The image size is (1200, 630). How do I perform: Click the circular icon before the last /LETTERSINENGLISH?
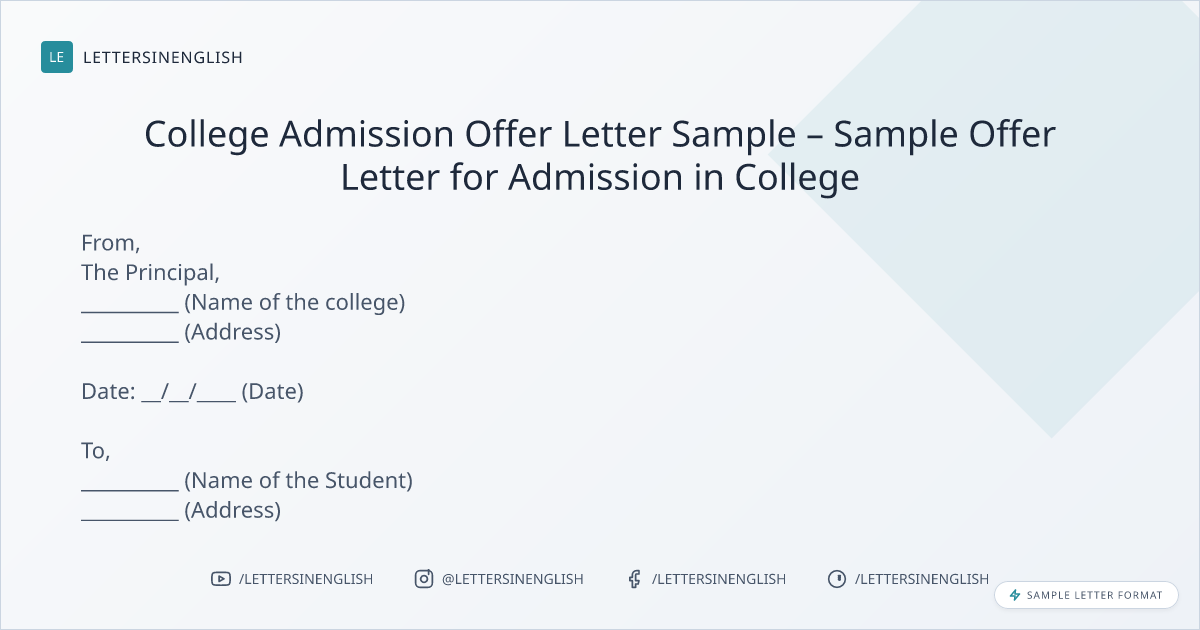click(837, 579)
